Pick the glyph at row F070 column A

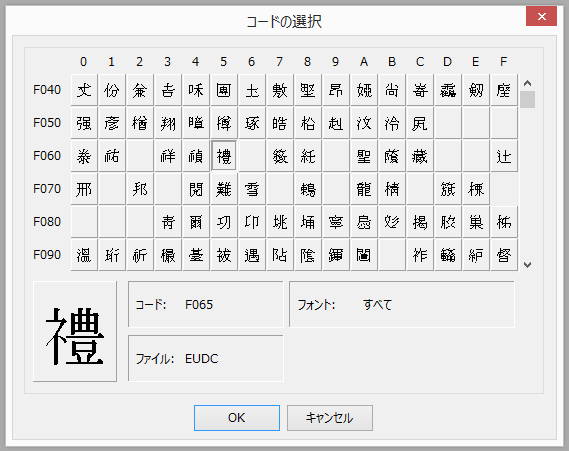click(364, 189)
